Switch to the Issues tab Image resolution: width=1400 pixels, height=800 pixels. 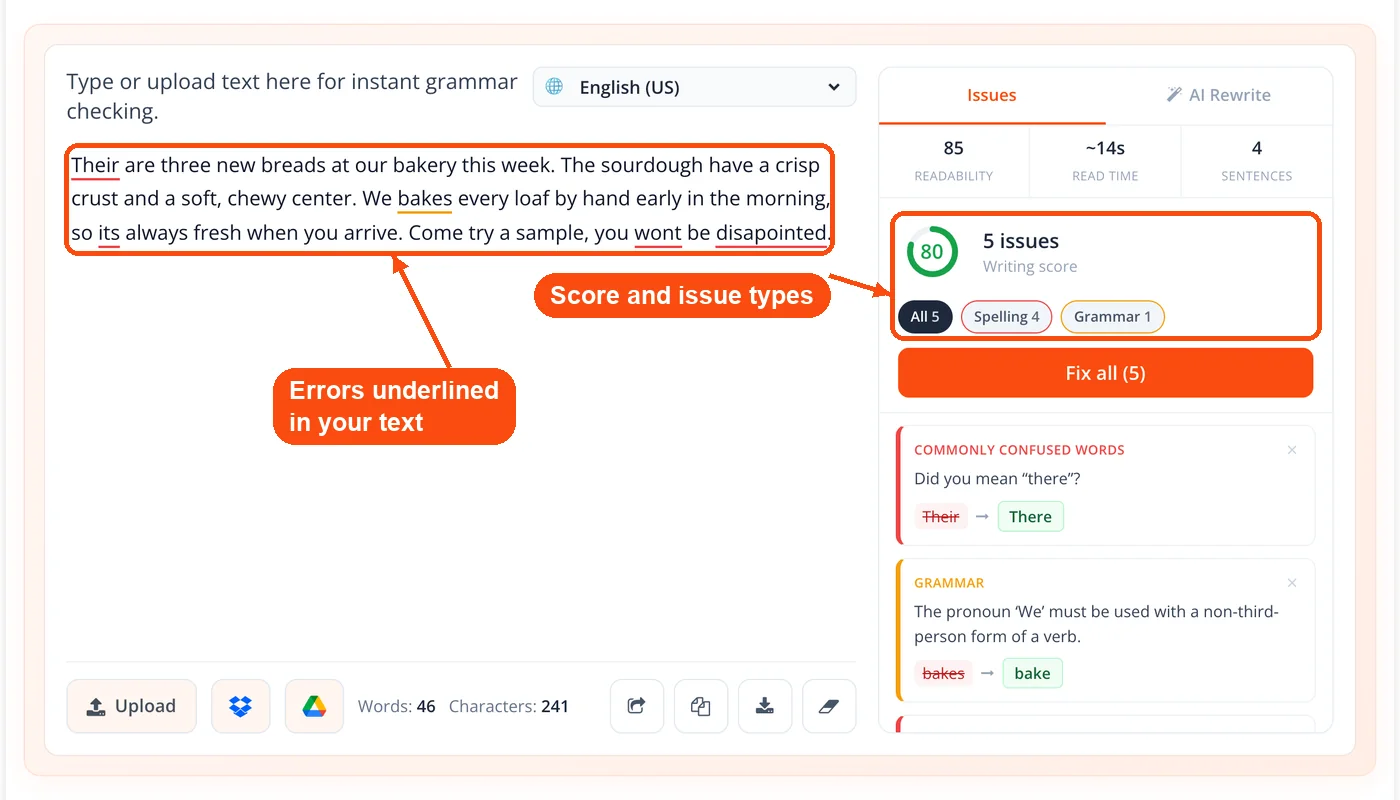tap(992, 95)
